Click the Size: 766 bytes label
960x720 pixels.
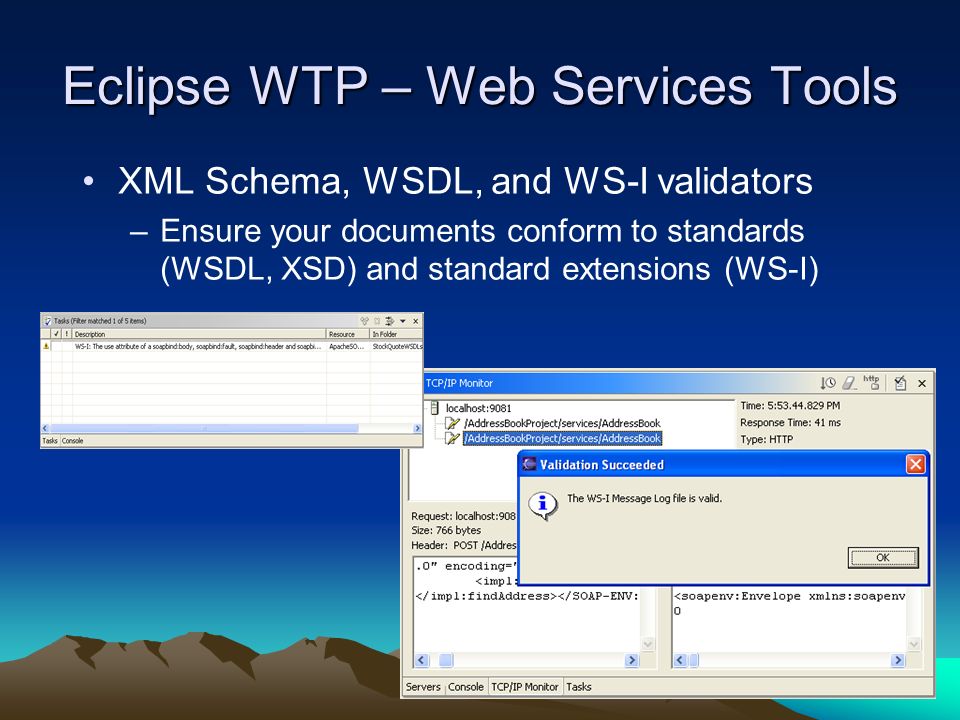446,530
